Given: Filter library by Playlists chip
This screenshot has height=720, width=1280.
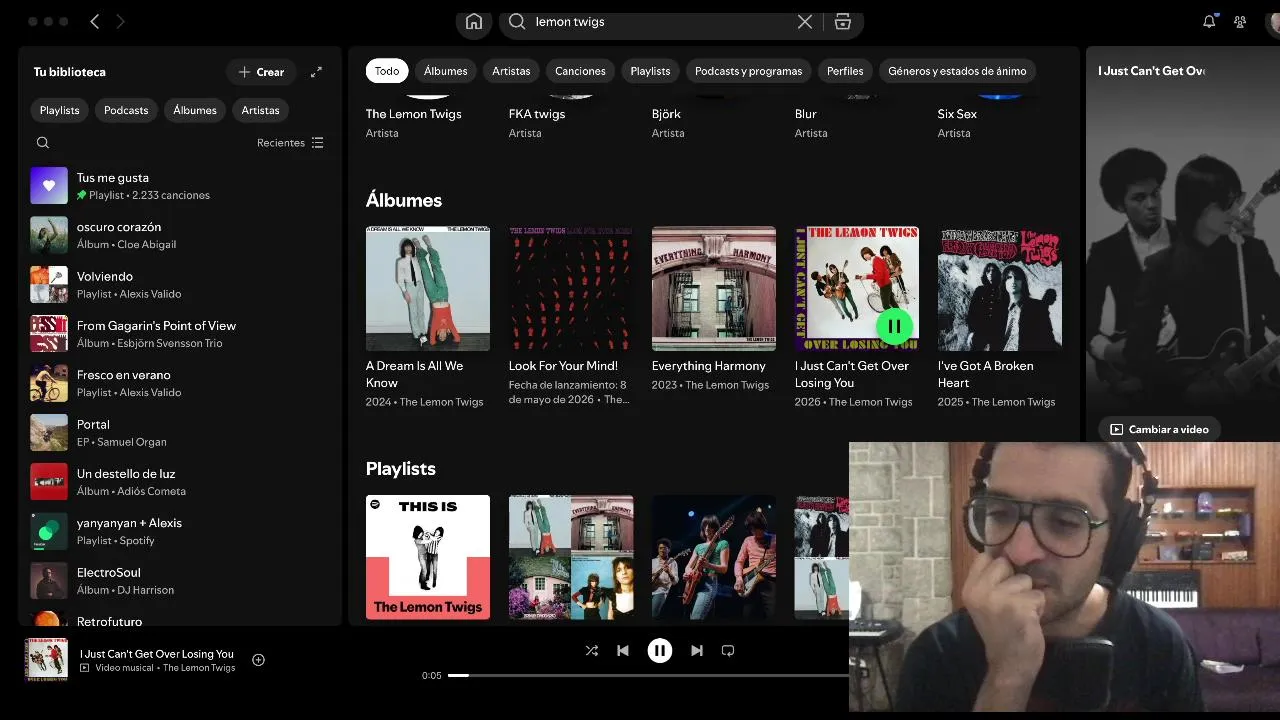Looking at the screenshot, I should click(x=60, y=110).
